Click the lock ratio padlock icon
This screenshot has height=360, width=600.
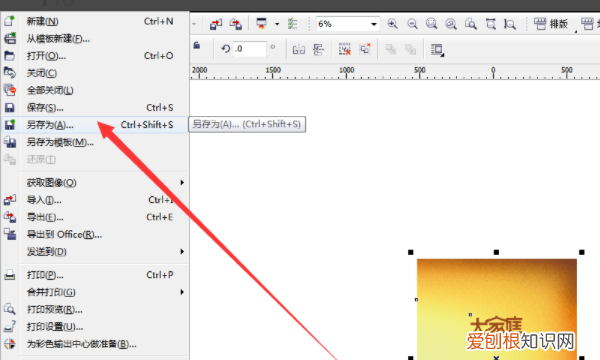click(x=197, y=46)
